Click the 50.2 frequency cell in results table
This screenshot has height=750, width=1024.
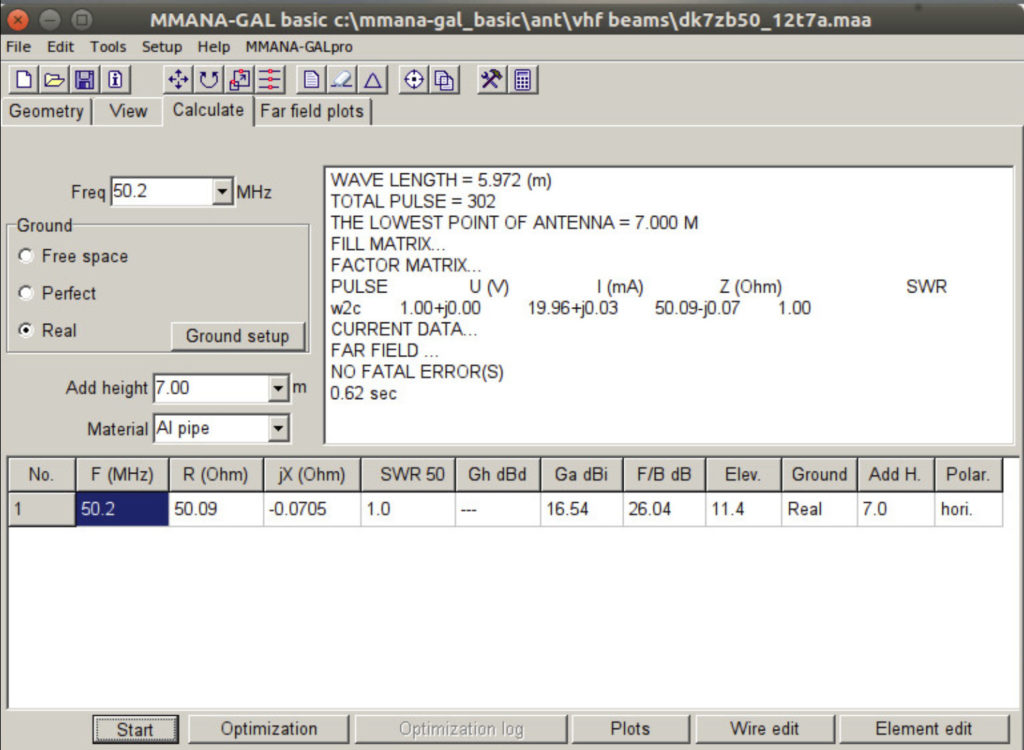click(121, 509)
